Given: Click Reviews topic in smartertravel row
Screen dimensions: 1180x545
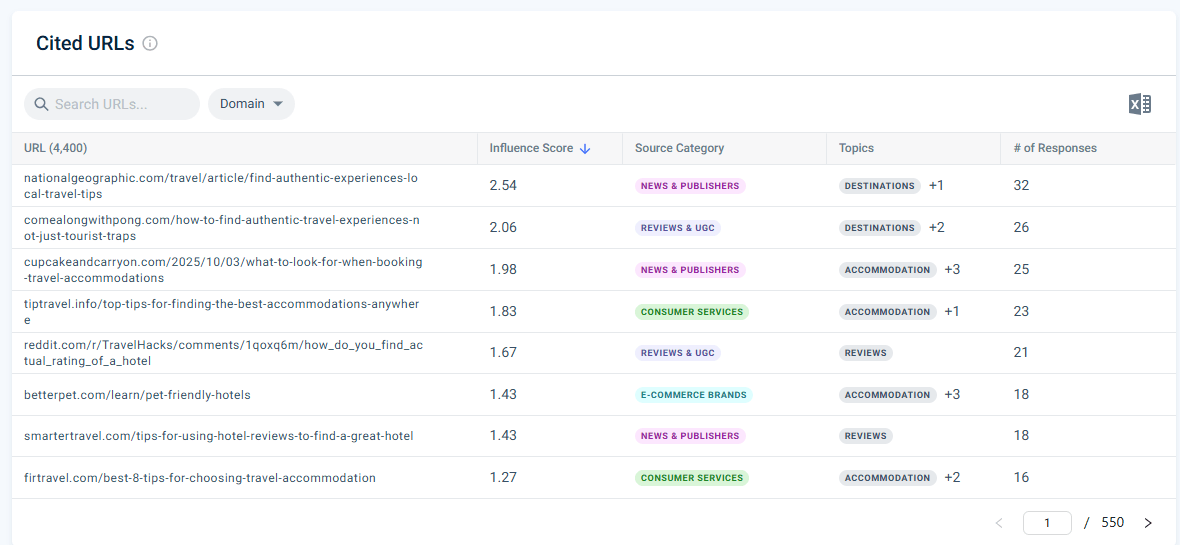Looking at the screenshot, I should (x=865, y=436).
